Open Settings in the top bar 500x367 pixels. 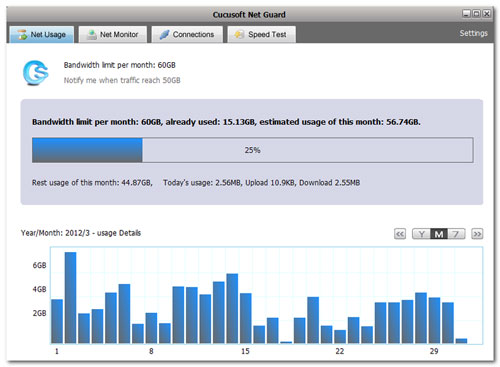pos(473,33)
